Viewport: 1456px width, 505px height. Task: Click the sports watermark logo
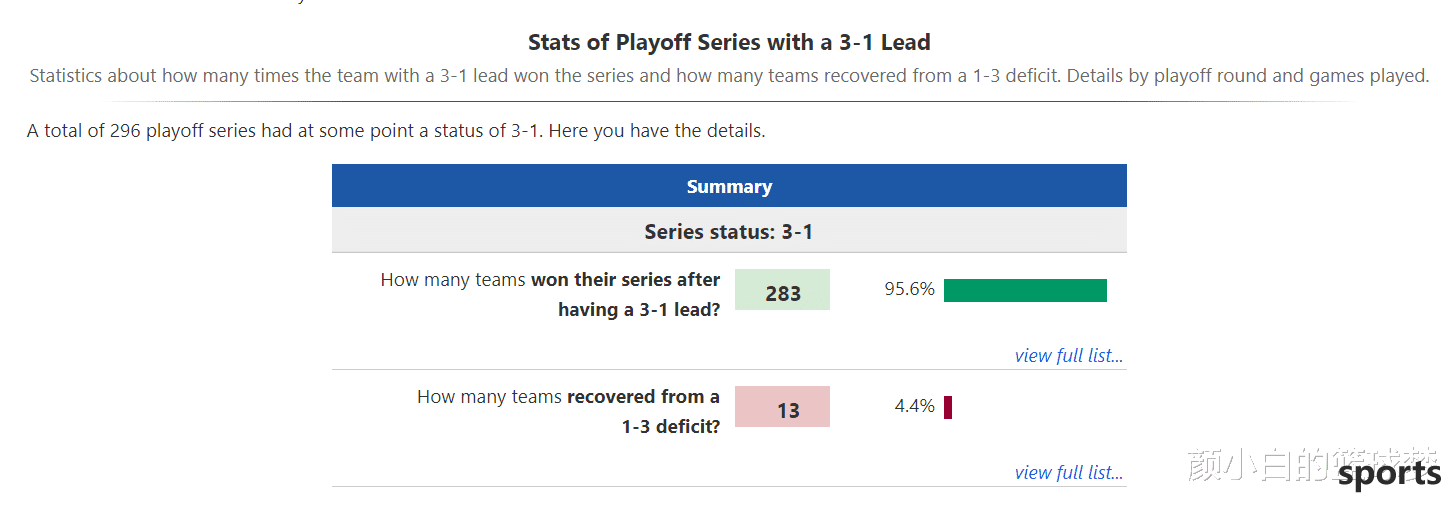tap(1390, 473)
